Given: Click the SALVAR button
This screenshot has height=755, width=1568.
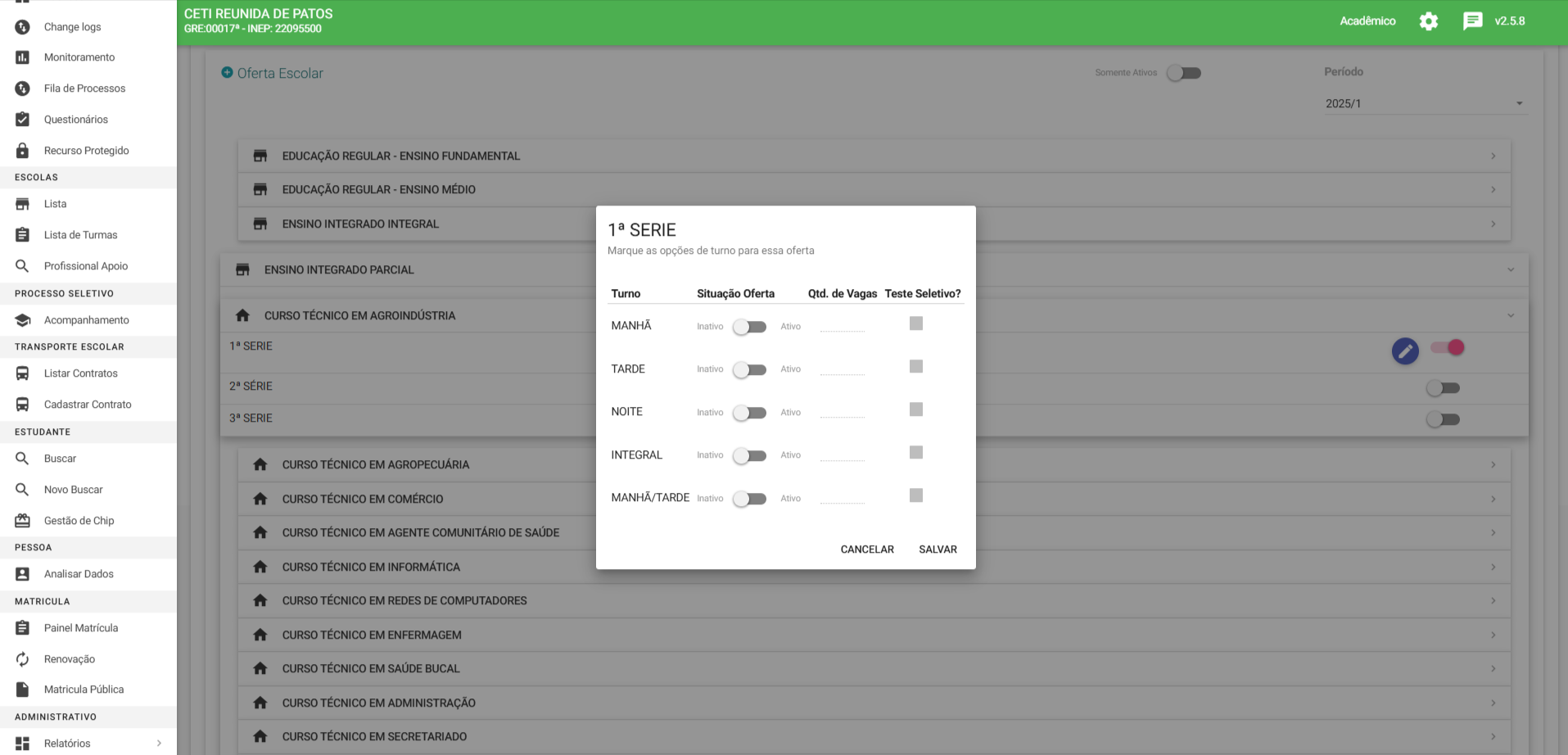Looking at the screenshot, I should [938, 549].
